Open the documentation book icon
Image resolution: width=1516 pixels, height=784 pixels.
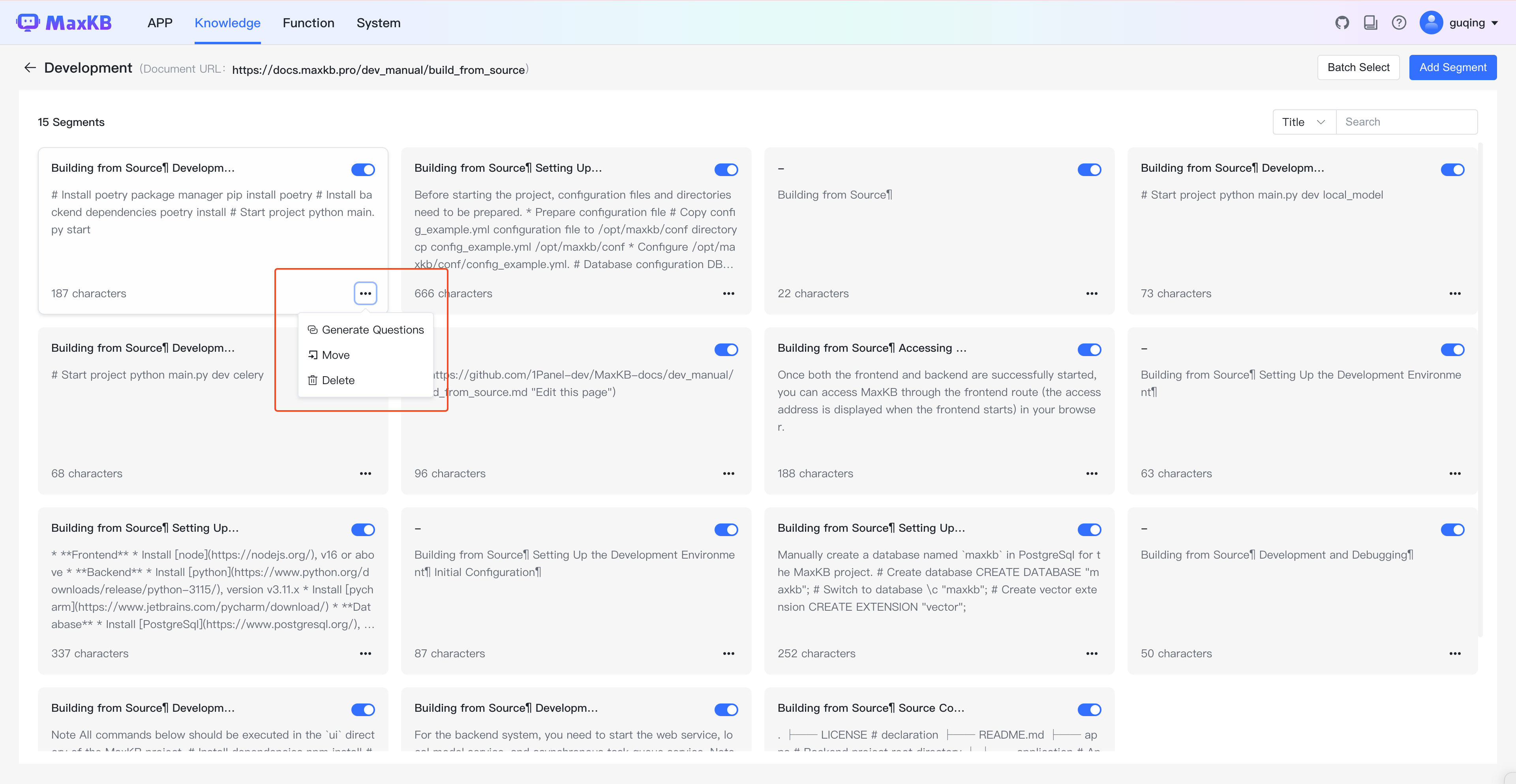pos(1371,23)
